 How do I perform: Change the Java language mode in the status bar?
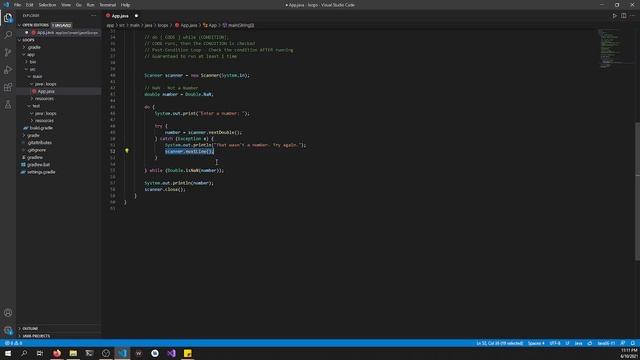(x=578, y=343)
